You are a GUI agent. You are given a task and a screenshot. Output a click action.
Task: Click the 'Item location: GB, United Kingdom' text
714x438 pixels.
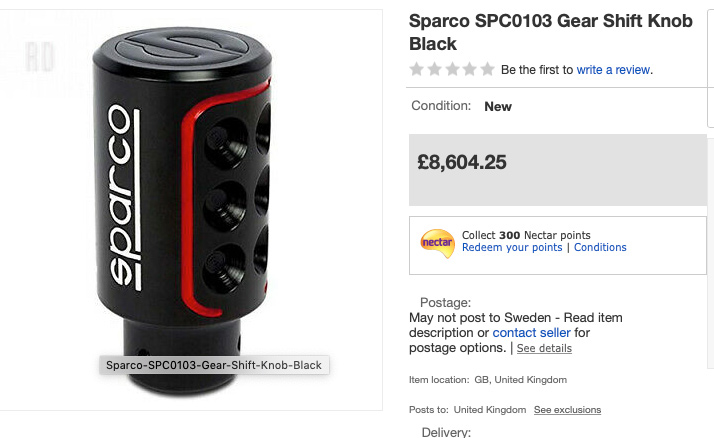488,380
